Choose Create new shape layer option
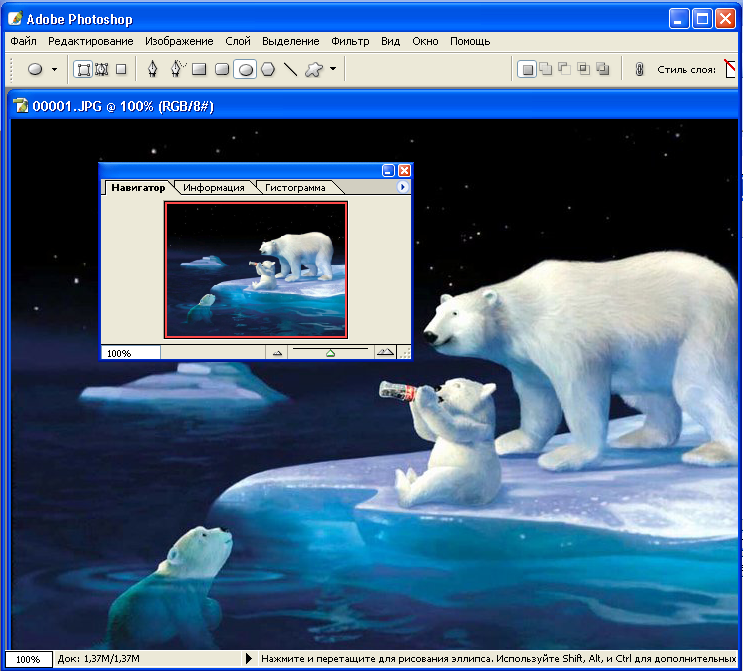The height and width of the screenshot is (671, 743). [526, 70]
